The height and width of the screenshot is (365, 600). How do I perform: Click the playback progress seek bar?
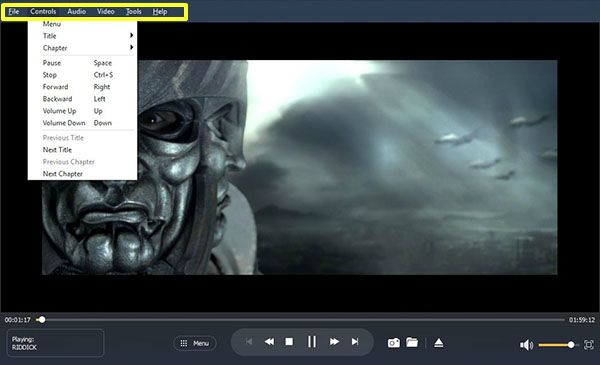click(x=300, y=319)
